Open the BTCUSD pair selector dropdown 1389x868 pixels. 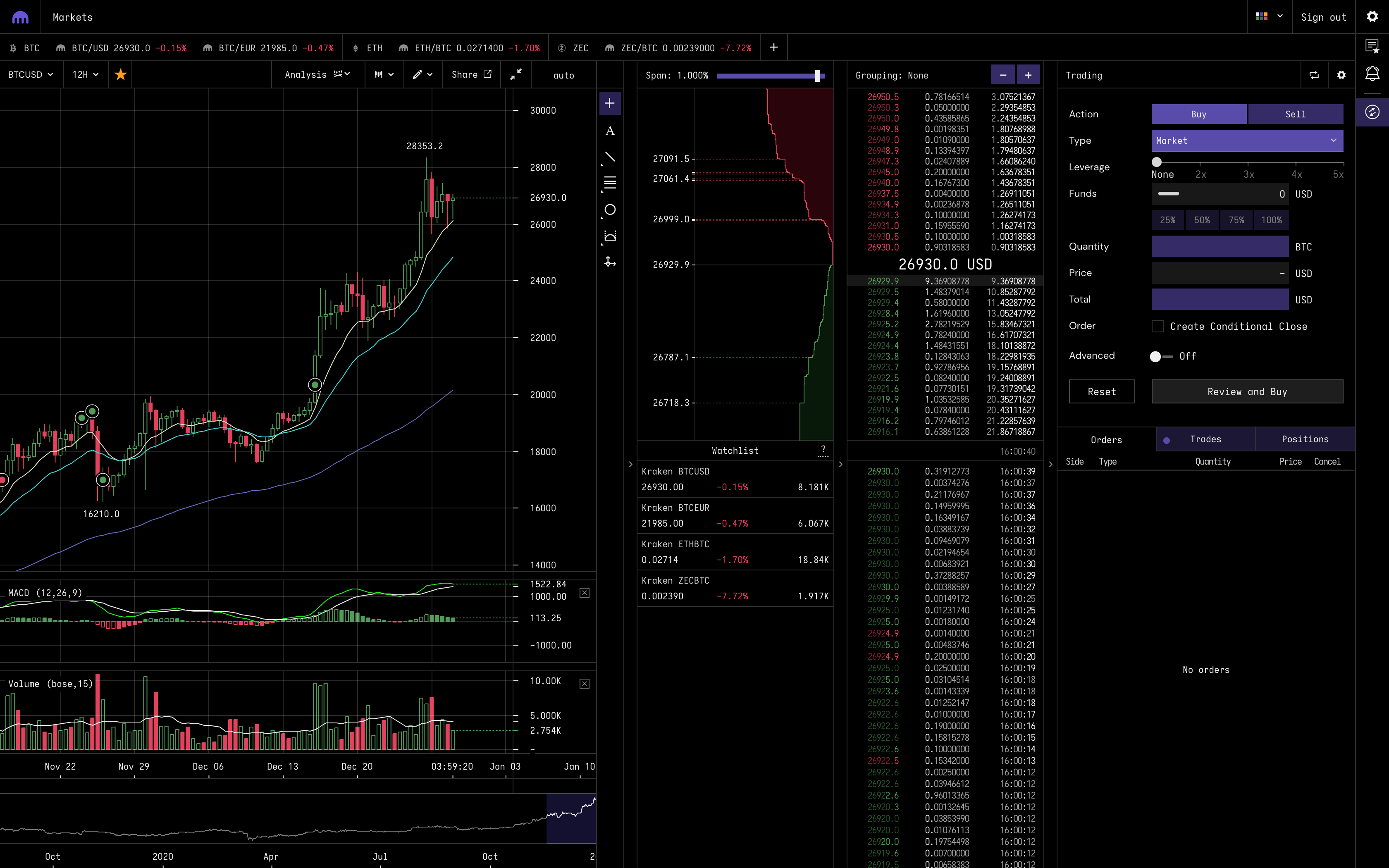pos(31,74)
